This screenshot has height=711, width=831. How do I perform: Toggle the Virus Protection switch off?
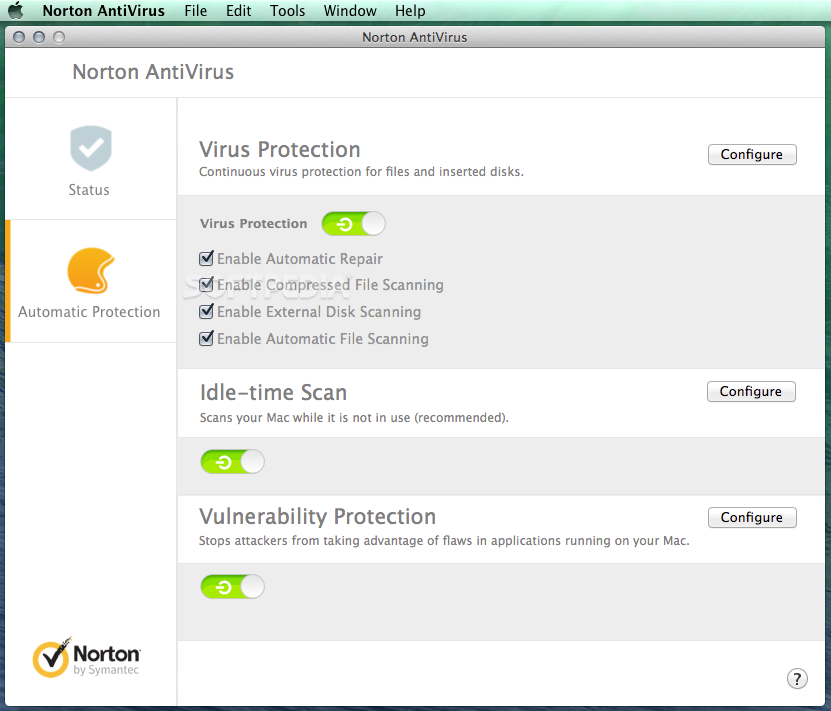point(353,224)
